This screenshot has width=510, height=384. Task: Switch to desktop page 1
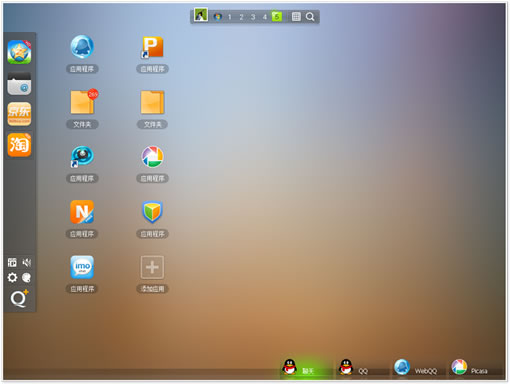pyautogui.click(x=229, y=17)
